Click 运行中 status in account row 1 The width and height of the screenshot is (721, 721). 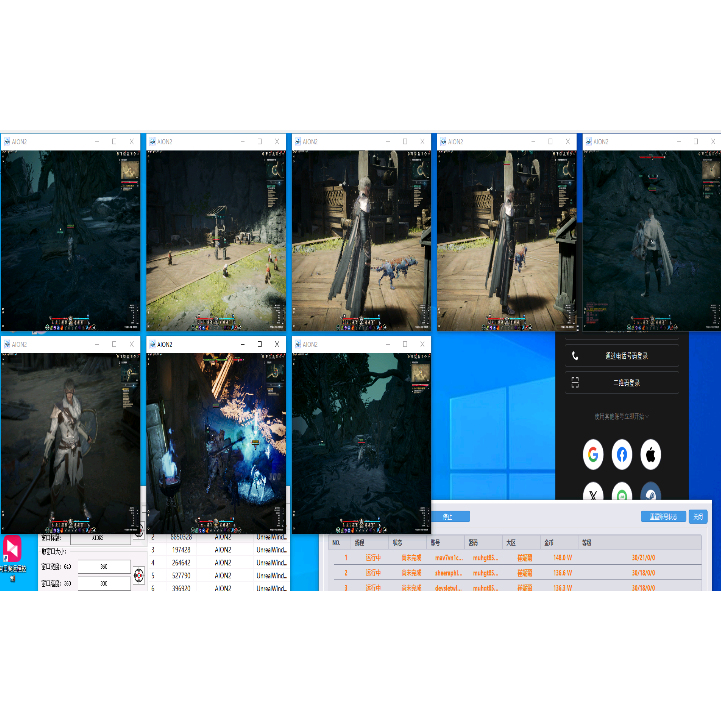coord(373,557)
